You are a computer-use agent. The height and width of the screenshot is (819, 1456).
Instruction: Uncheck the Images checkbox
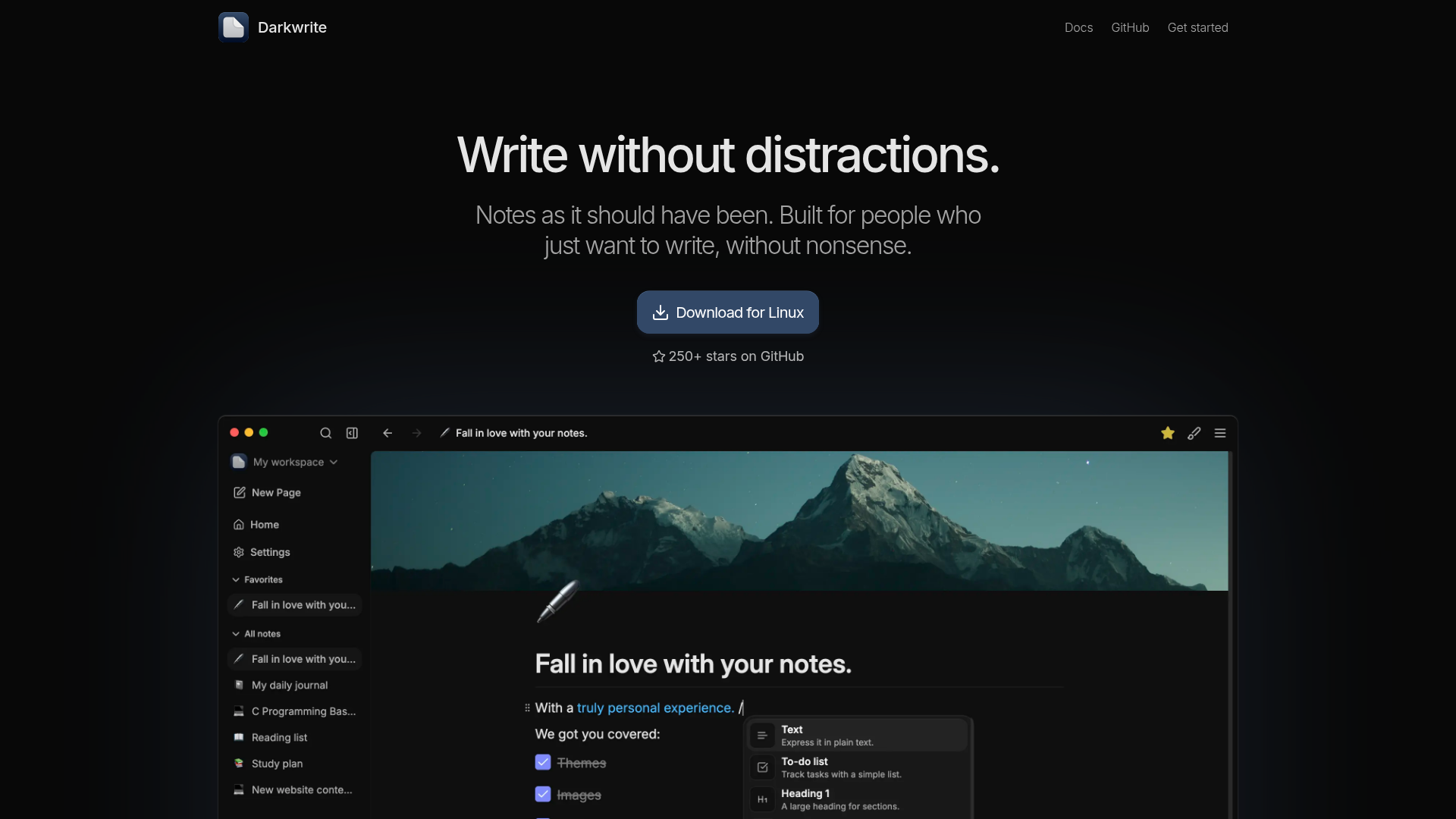[x=543, y=795]
